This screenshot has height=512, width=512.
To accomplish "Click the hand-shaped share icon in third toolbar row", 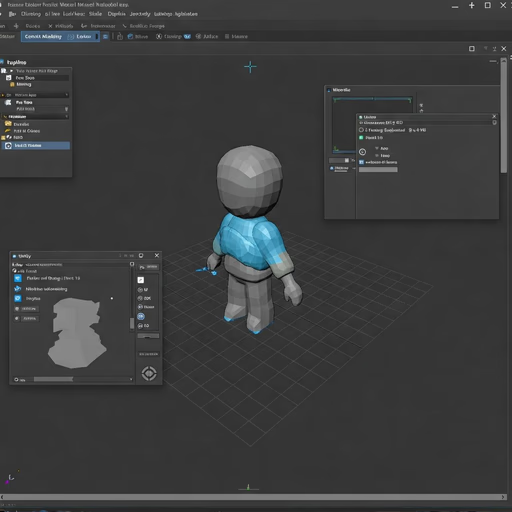I will click(x=120, y=37).
